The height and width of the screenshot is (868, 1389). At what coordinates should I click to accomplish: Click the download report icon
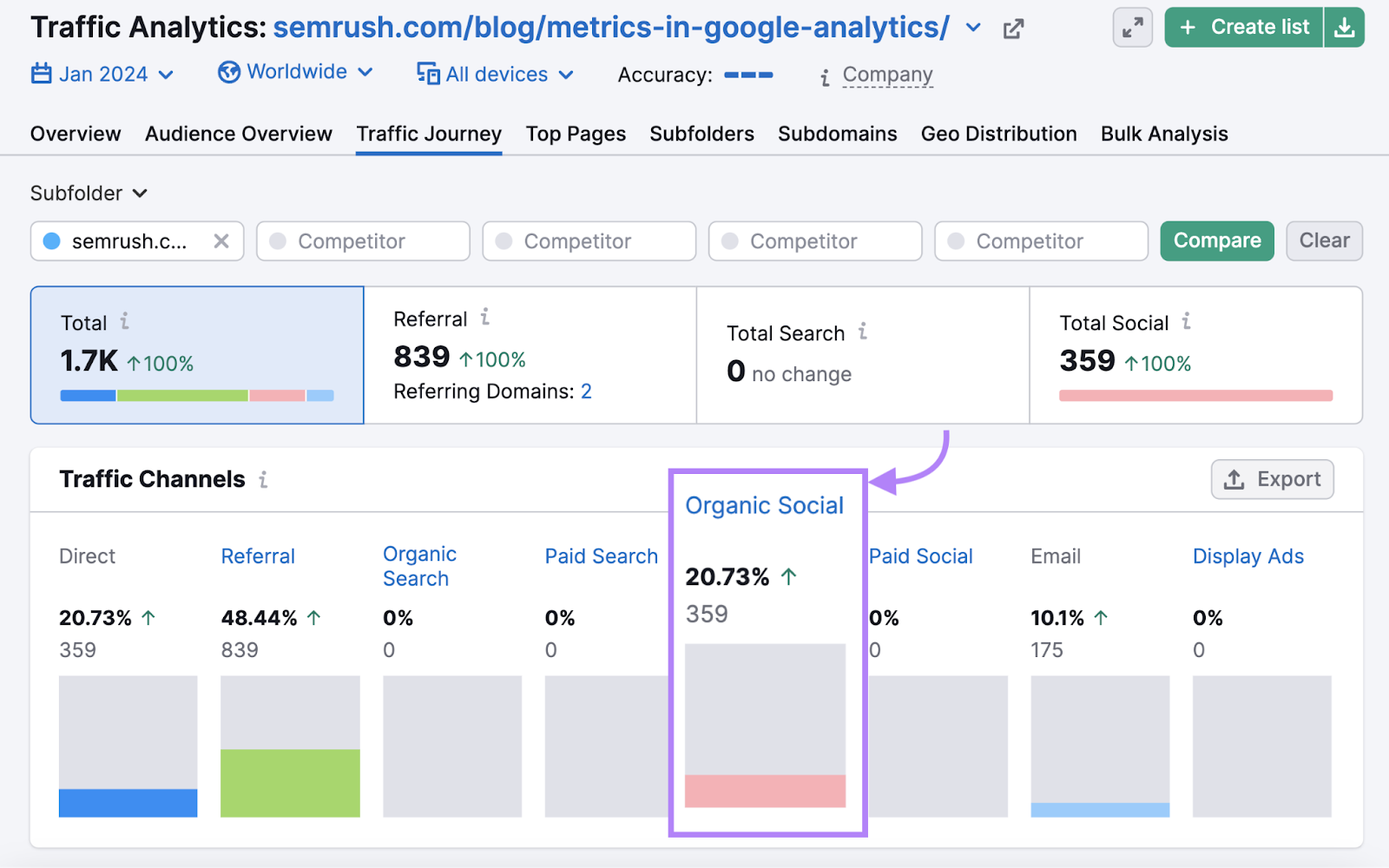[1345, 27]
